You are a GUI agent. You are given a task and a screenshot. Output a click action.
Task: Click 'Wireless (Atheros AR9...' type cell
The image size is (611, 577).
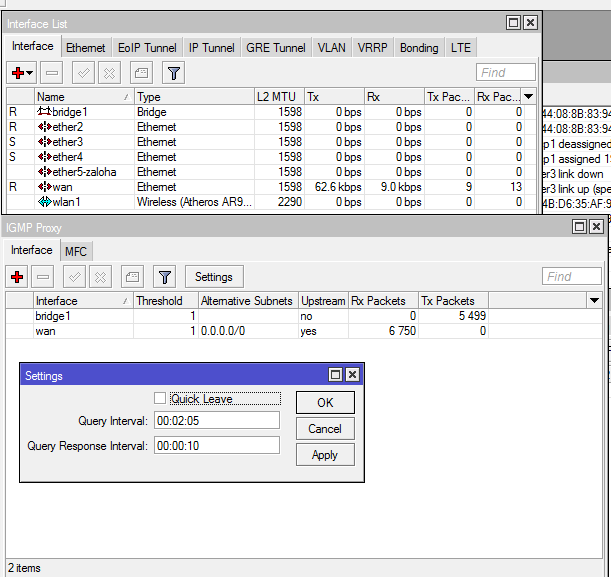194,202
